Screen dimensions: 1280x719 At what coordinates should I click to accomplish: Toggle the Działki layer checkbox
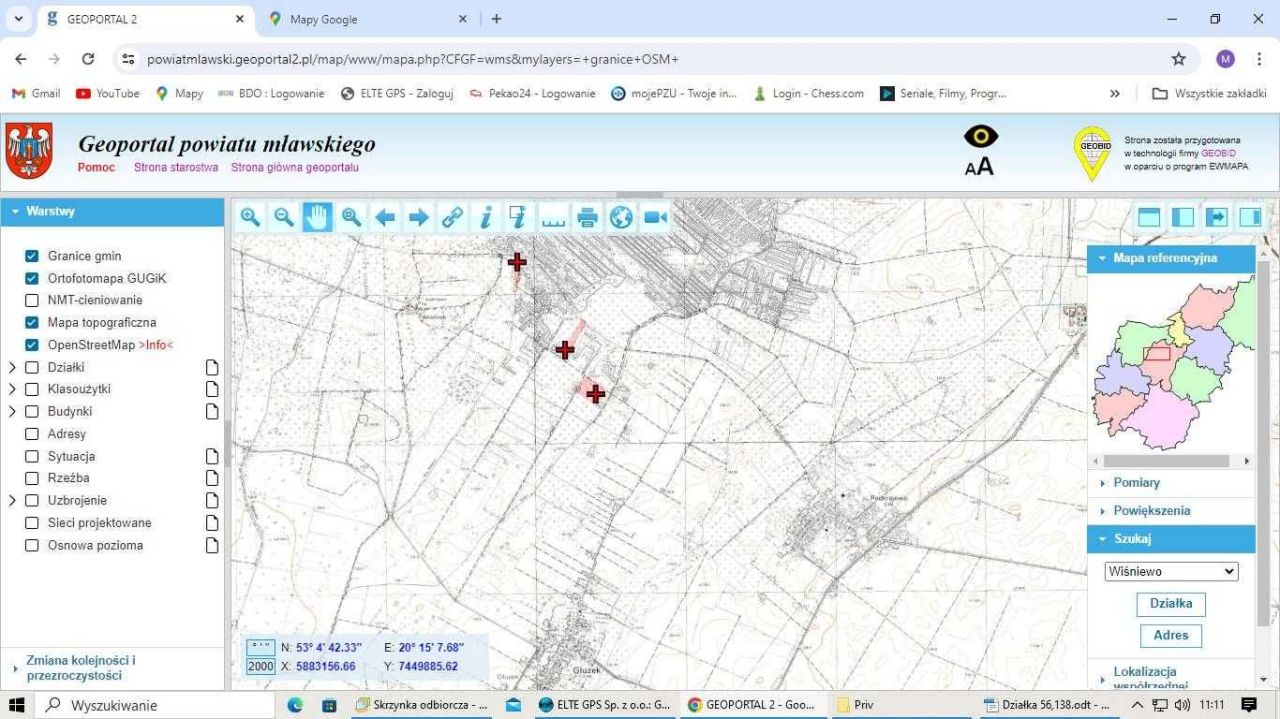coord(32,367)
